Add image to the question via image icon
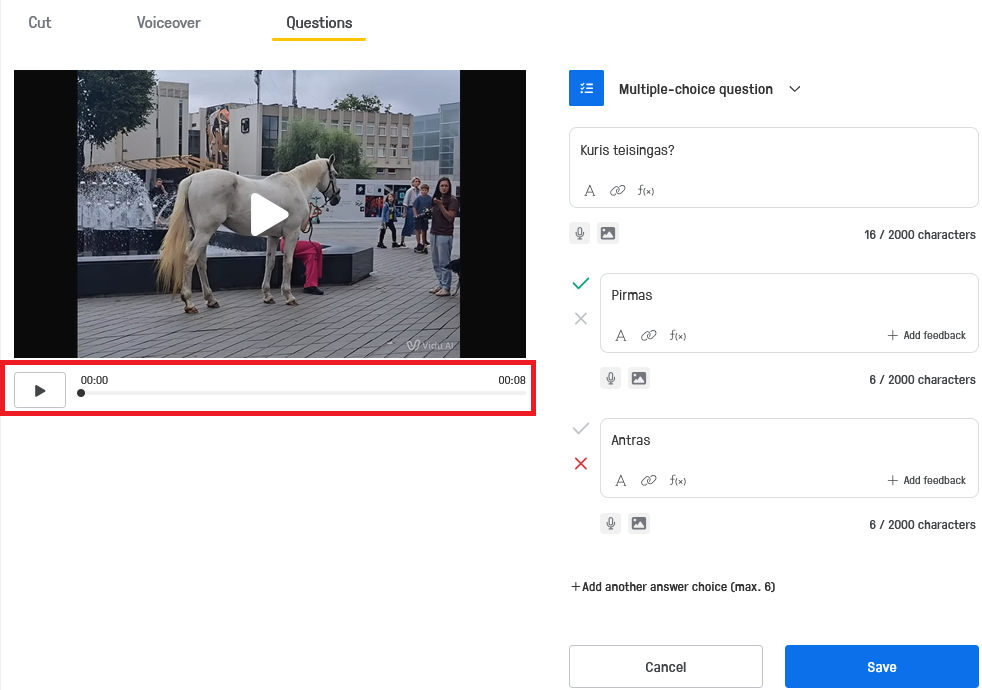Image resolution: width=982 pixels, height=690 pixels. tap(607, 234)
